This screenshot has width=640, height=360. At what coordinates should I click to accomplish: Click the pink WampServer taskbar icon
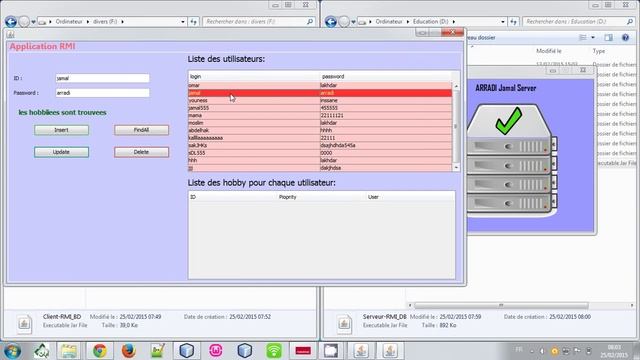[x=216, y=351]
